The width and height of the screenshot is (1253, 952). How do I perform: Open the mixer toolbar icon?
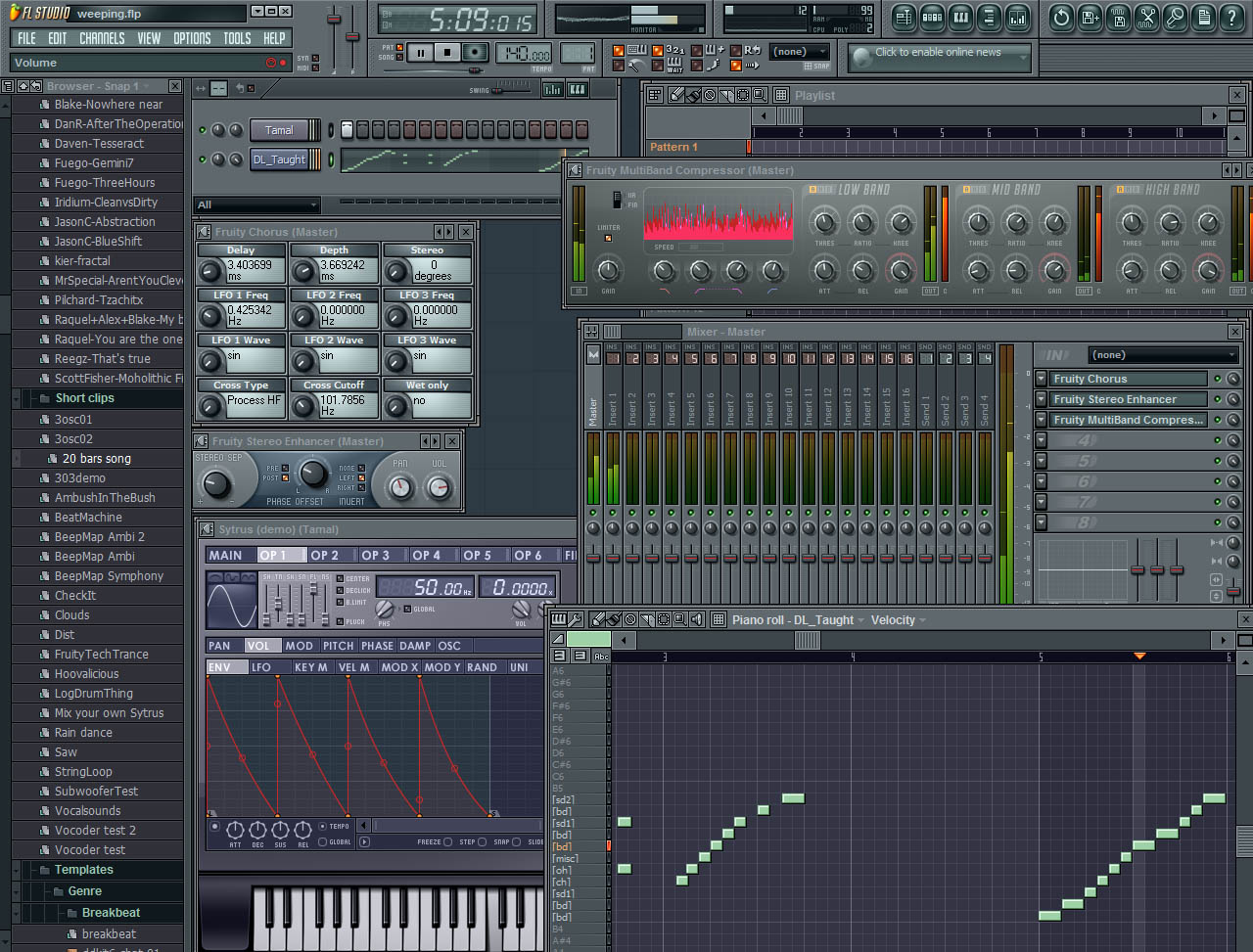[x=1018, y=17]
